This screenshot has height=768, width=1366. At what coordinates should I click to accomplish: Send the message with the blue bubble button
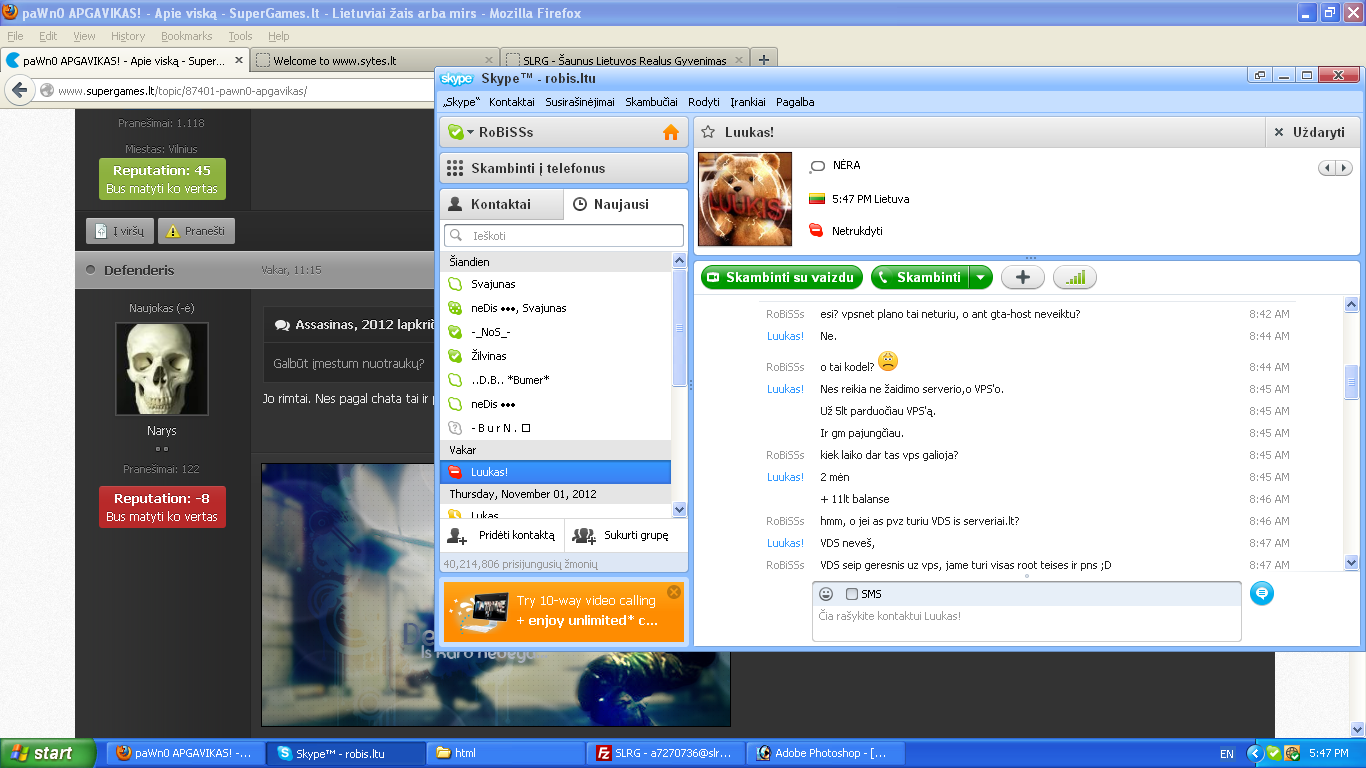click(x=1262, y=593)
